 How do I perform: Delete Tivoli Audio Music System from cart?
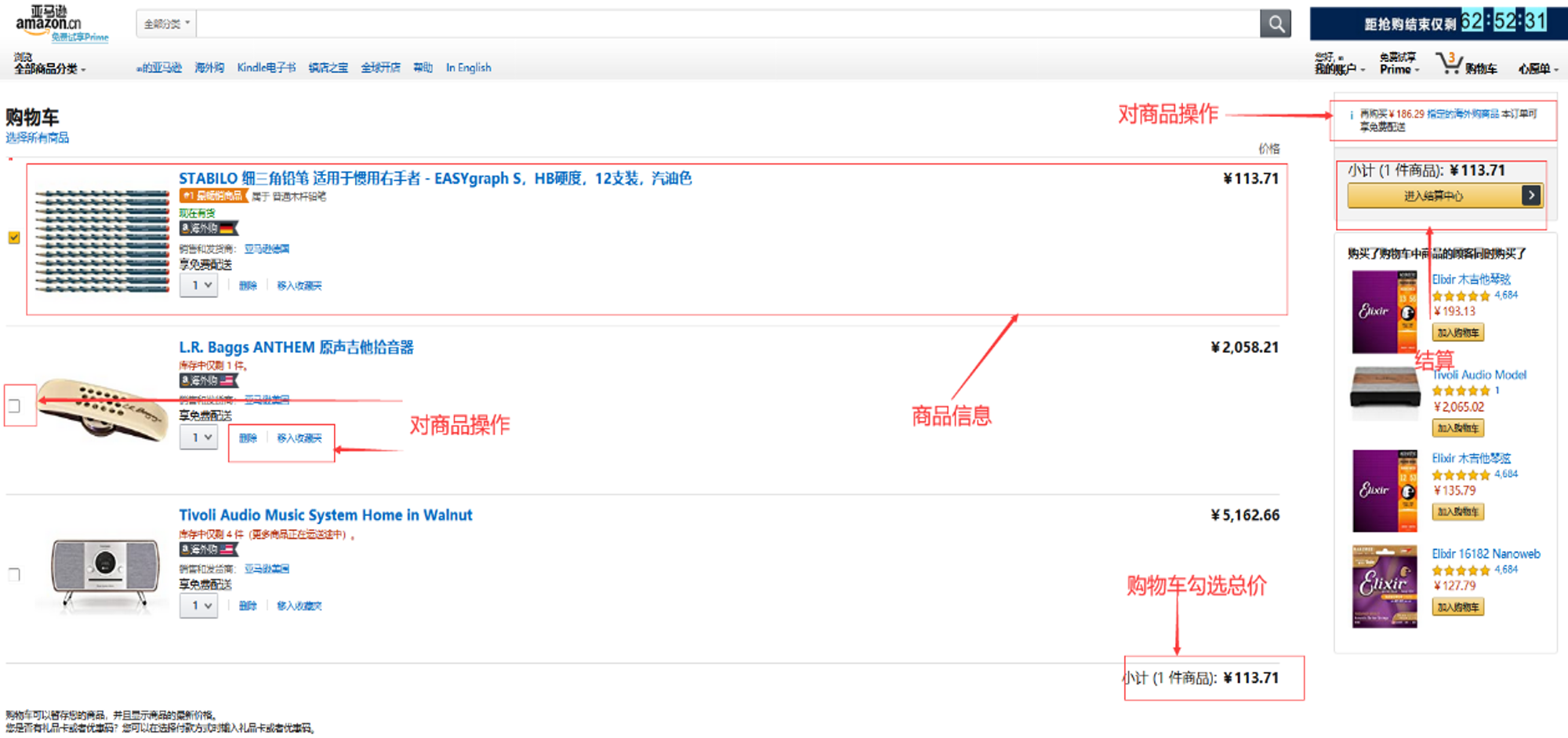pos(248,605)
